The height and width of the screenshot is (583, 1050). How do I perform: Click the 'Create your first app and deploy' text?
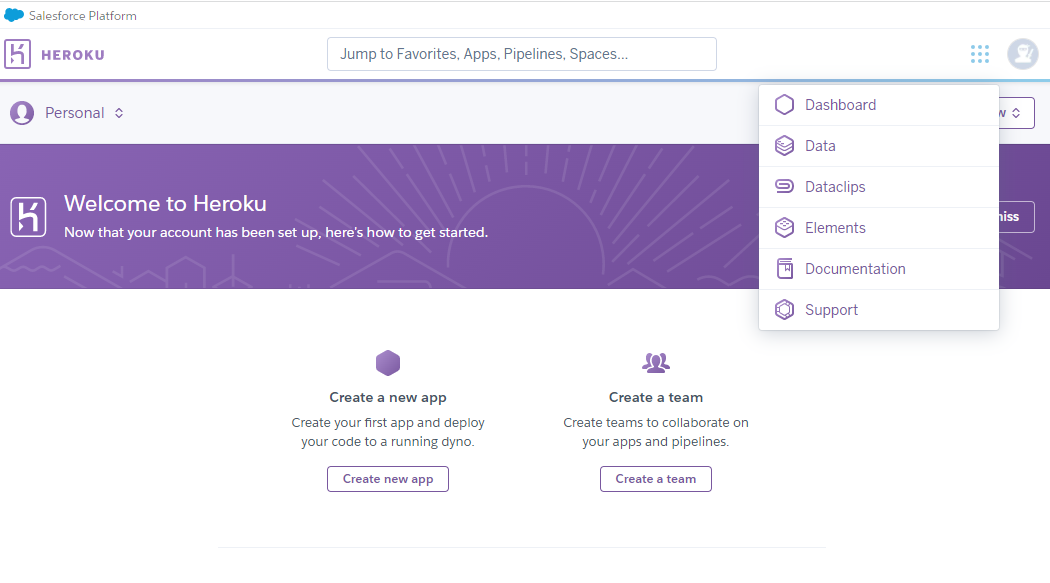(388, 422)
